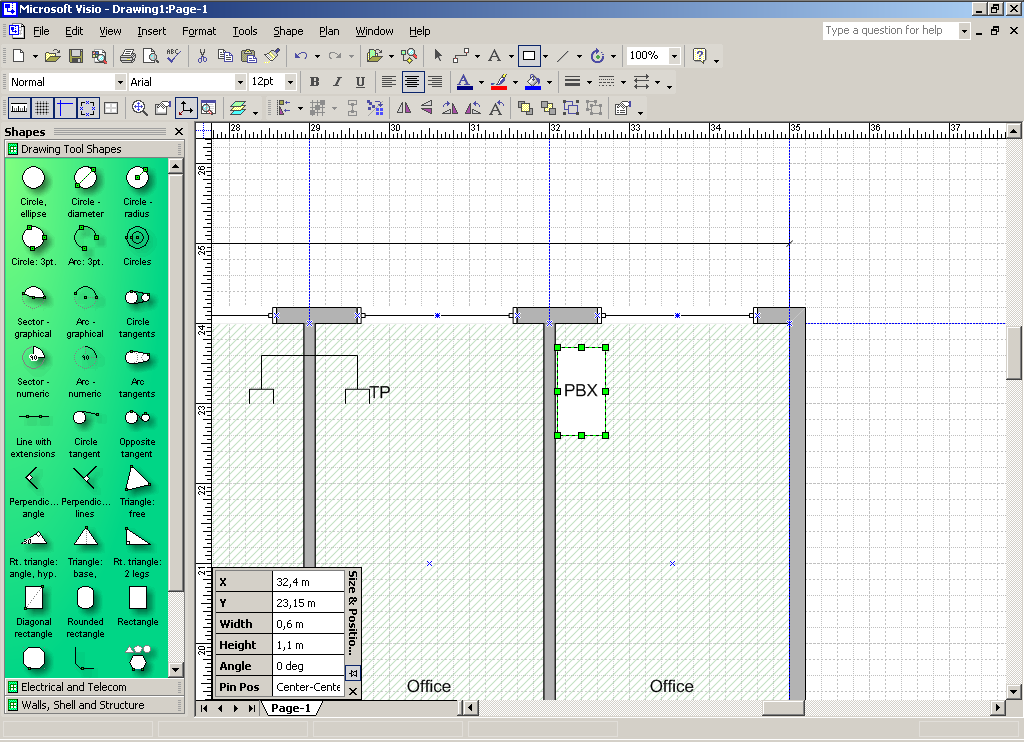Click the Flip Horizontal icon
Viewport: 1024px width, 742px height.
pos(404,108)
